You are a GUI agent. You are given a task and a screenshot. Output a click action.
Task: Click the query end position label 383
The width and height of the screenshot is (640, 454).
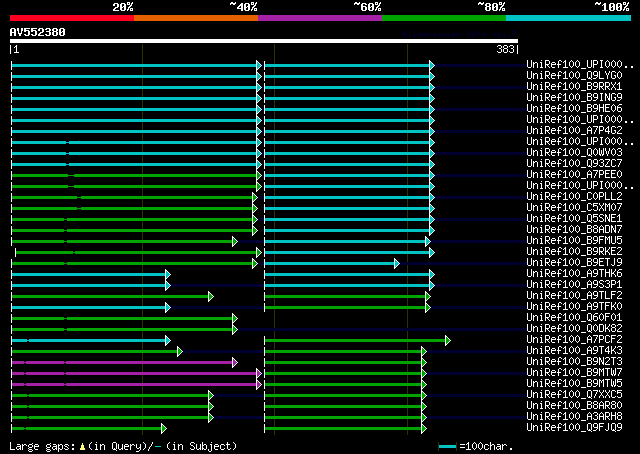pos(505,49)
